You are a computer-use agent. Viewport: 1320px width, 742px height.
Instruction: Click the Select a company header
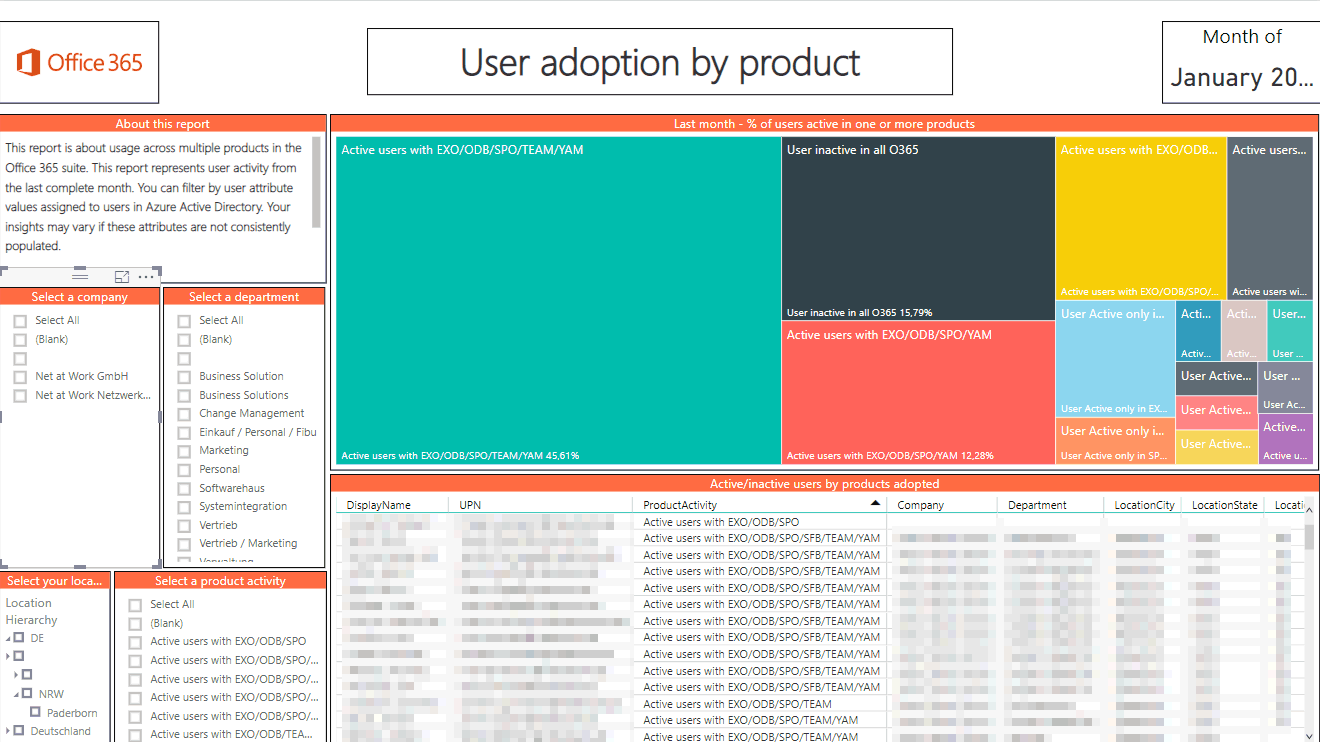point(80,297)
